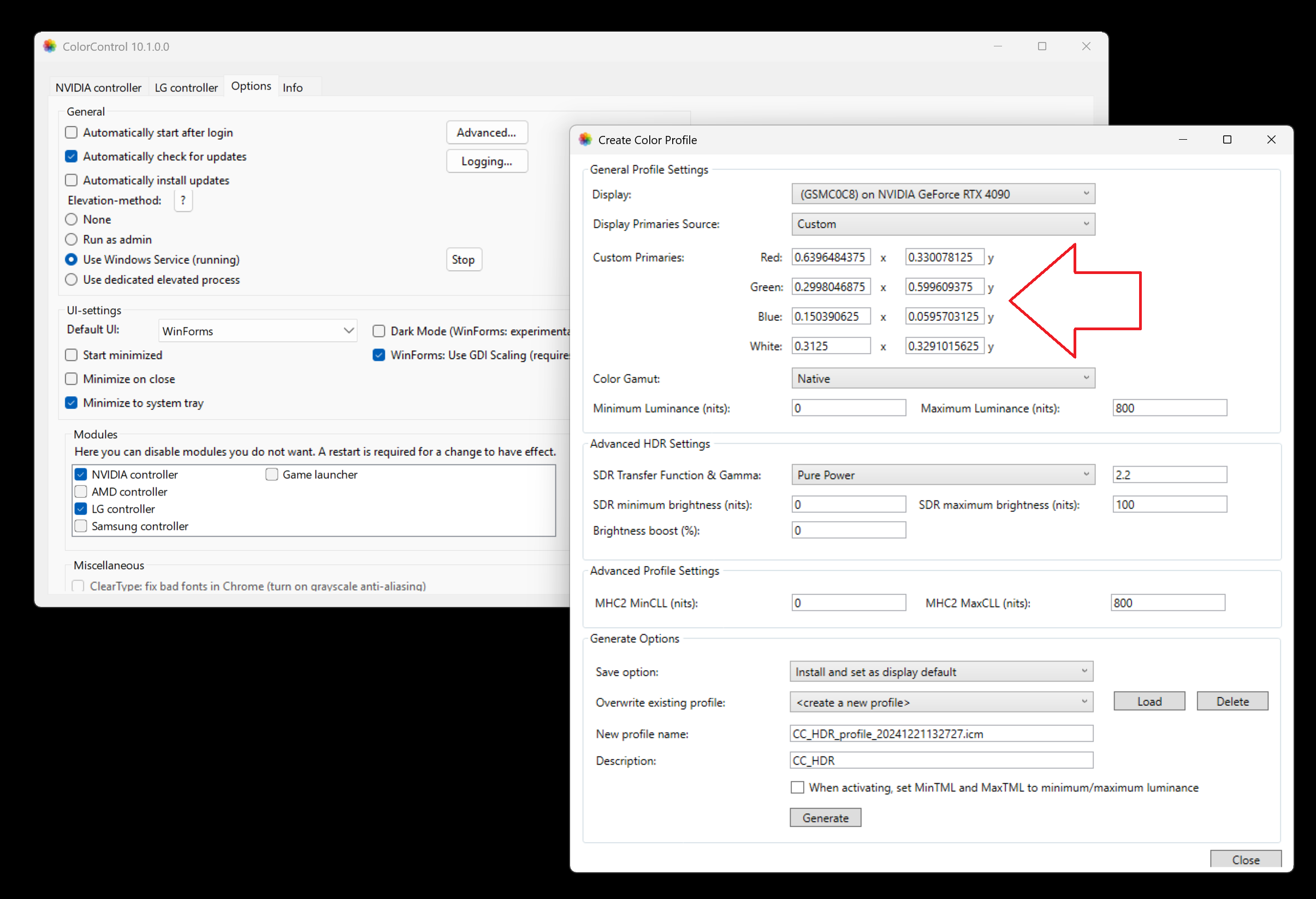The image size is (1316, 899).
Task: Enable Automatically start after login checkbox
Action: [72, 133]
